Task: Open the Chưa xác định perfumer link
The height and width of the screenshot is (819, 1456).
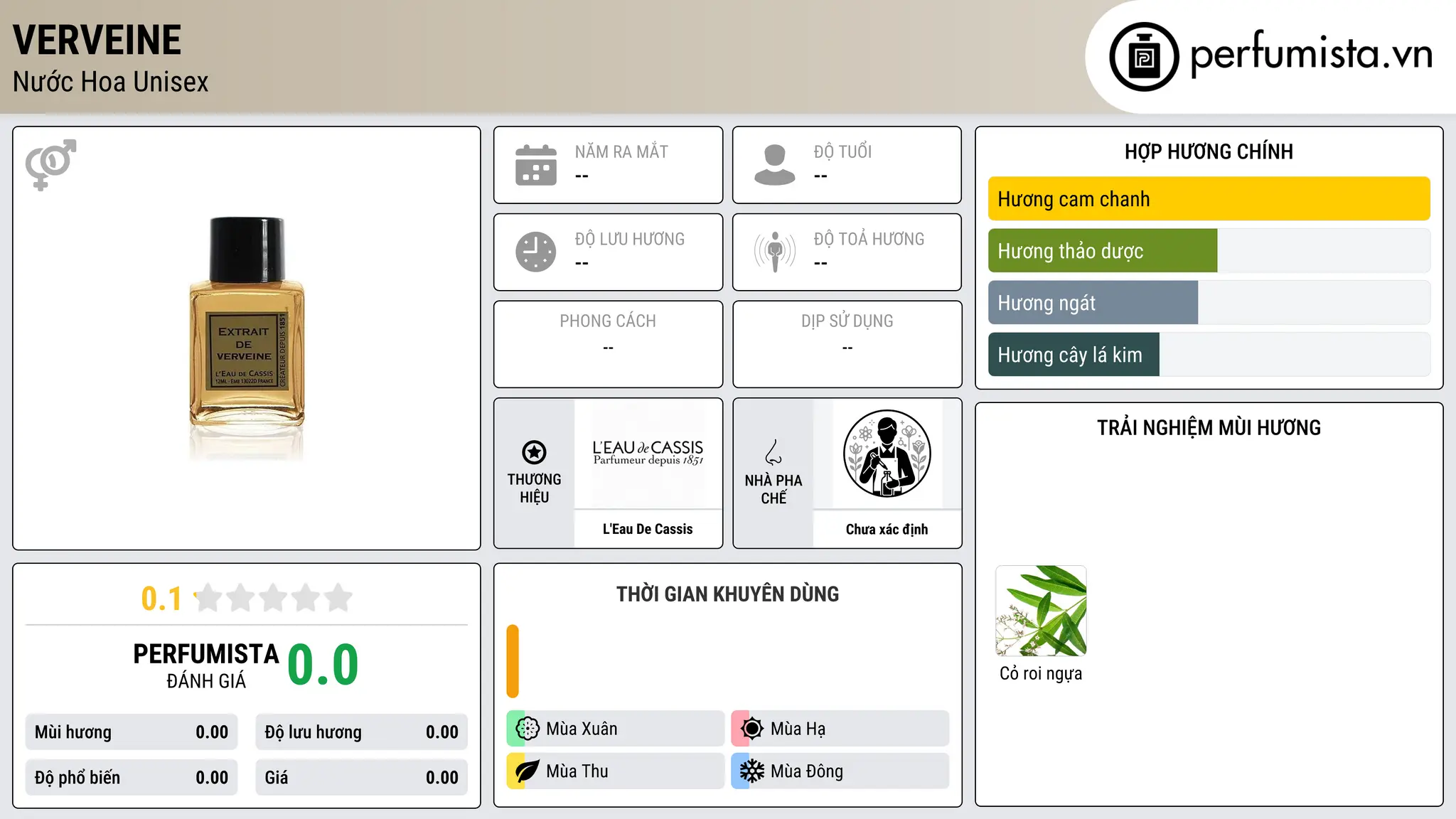Action: [x=887, y=529]
